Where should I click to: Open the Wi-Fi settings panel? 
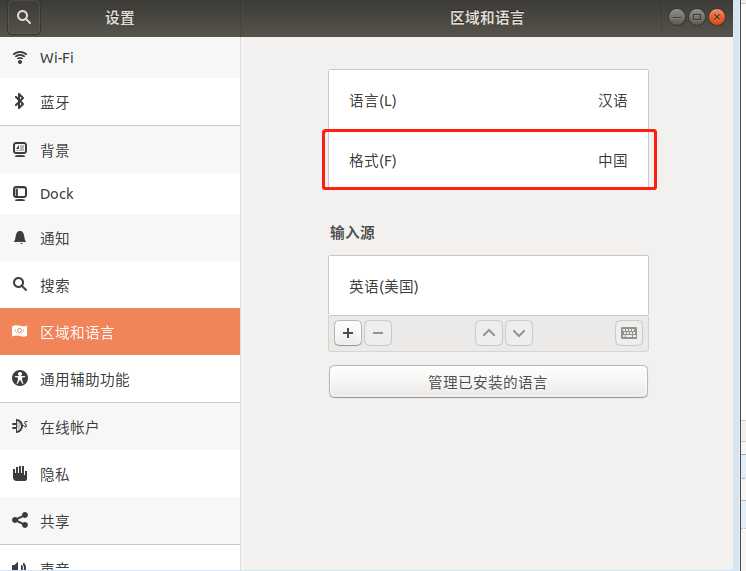(x=120, y=58)
